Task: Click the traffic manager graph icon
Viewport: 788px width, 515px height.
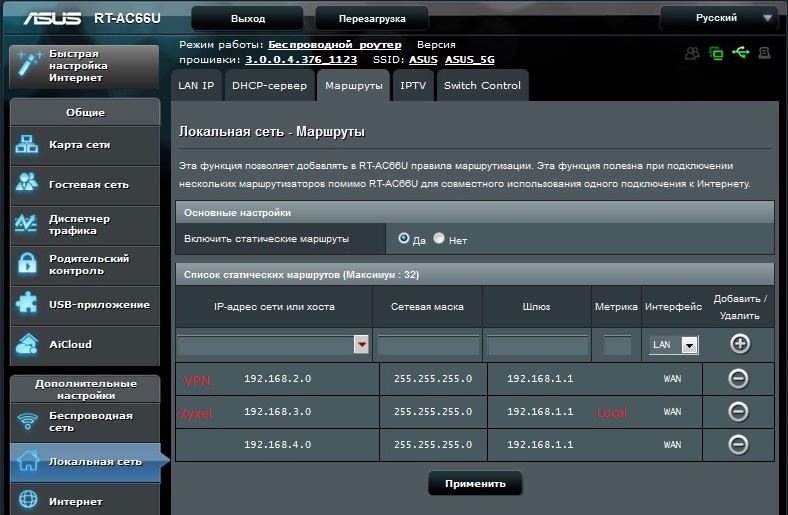Action: click(26, 224)
